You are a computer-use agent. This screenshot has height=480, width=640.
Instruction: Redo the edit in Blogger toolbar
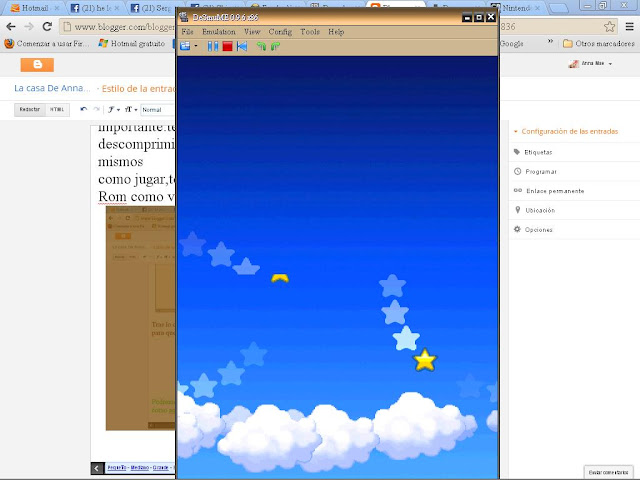point(96,109)
